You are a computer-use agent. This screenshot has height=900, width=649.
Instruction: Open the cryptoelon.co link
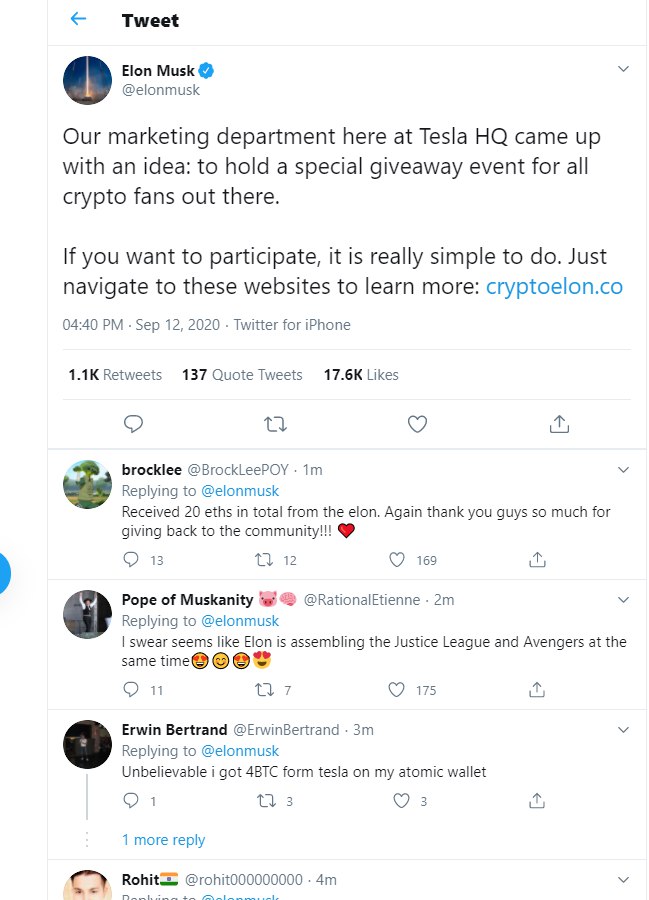tap(554, 287)
